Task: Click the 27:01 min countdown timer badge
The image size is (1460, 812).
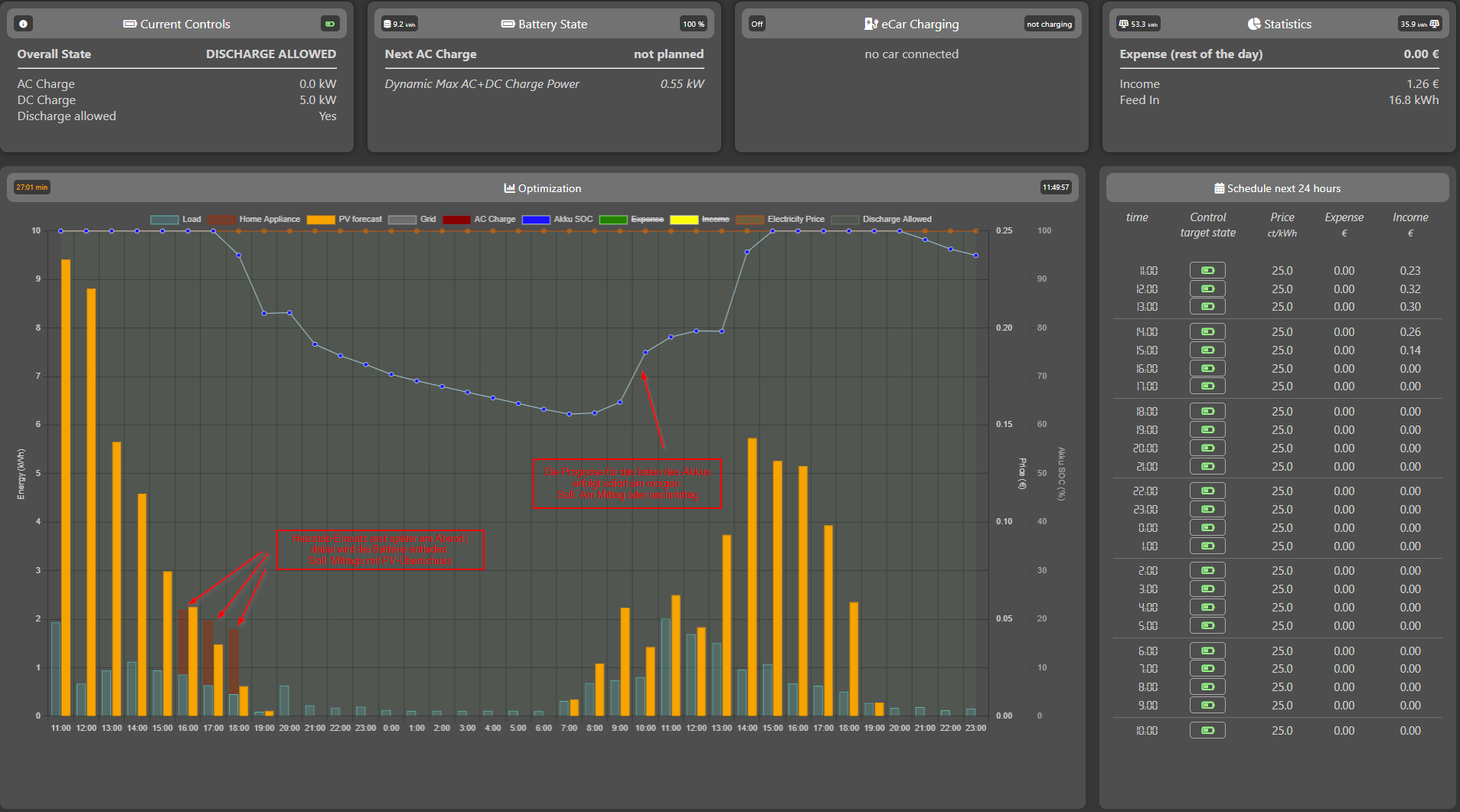Action: tap(31, 187)
